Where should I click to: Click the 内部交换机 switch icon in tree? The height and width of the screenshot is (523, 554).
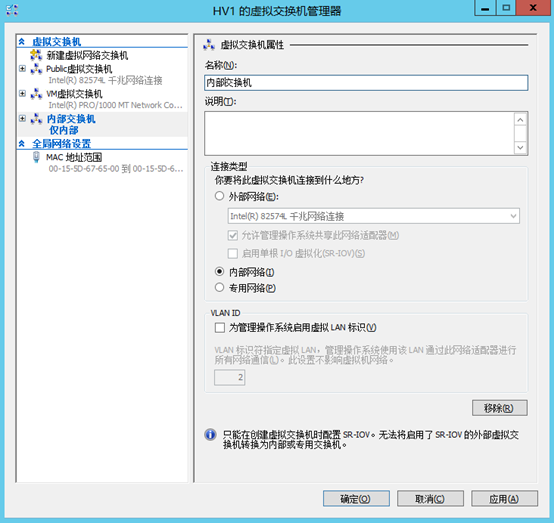click(36, 119)
